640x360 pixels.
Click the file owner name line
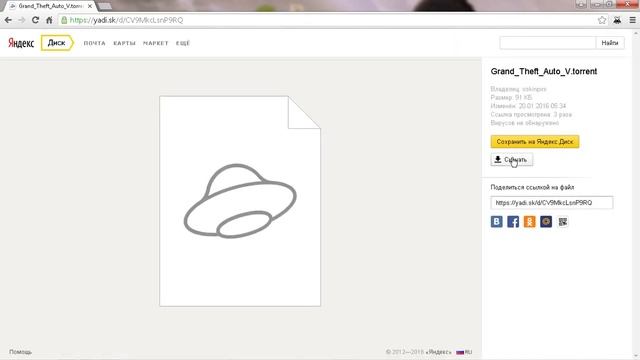[518, 89]
